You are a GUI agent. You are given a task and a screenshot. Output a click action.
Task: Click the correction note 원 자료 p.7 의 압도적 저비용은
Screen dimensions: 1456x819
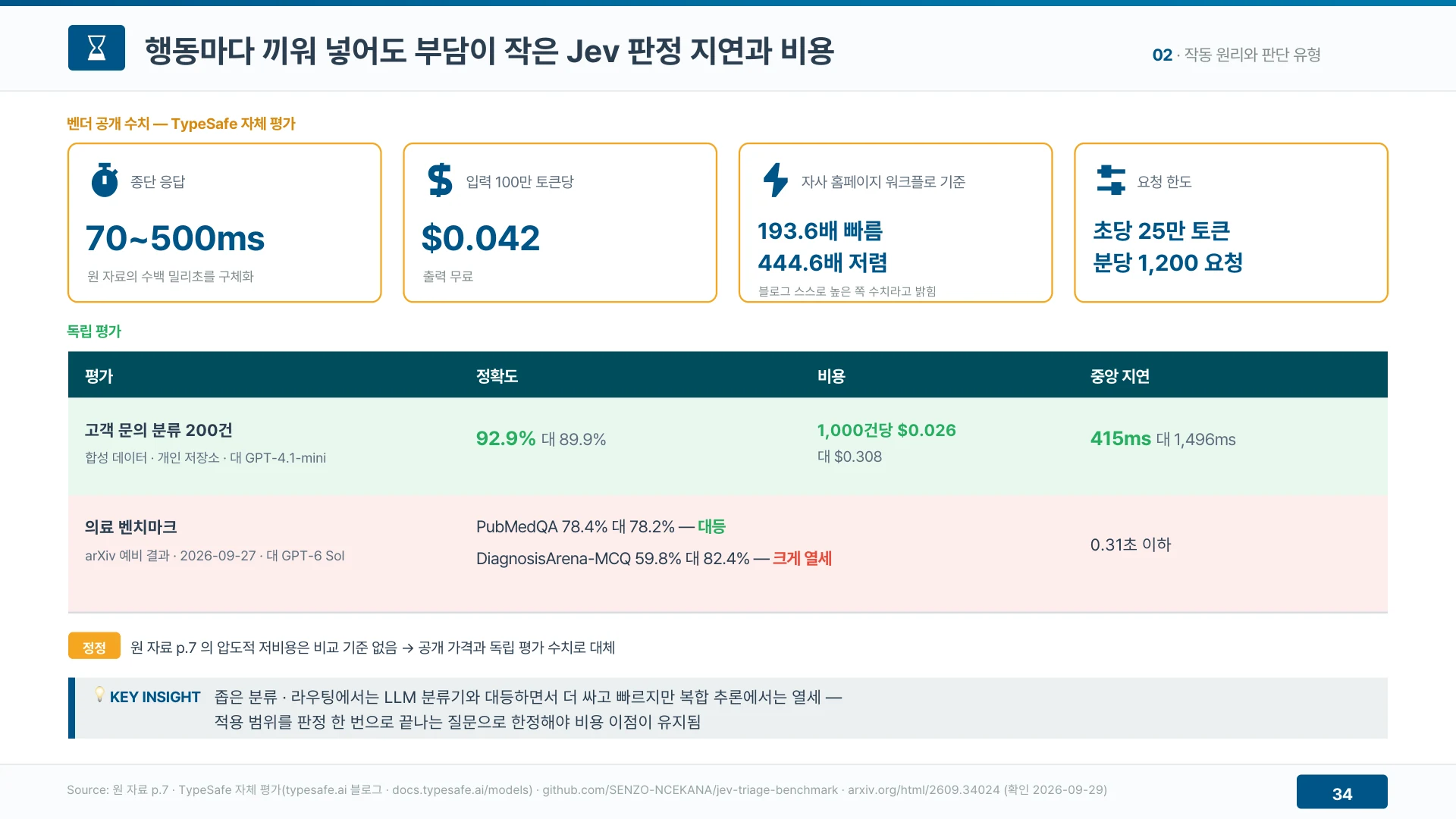tap(264, 647)
